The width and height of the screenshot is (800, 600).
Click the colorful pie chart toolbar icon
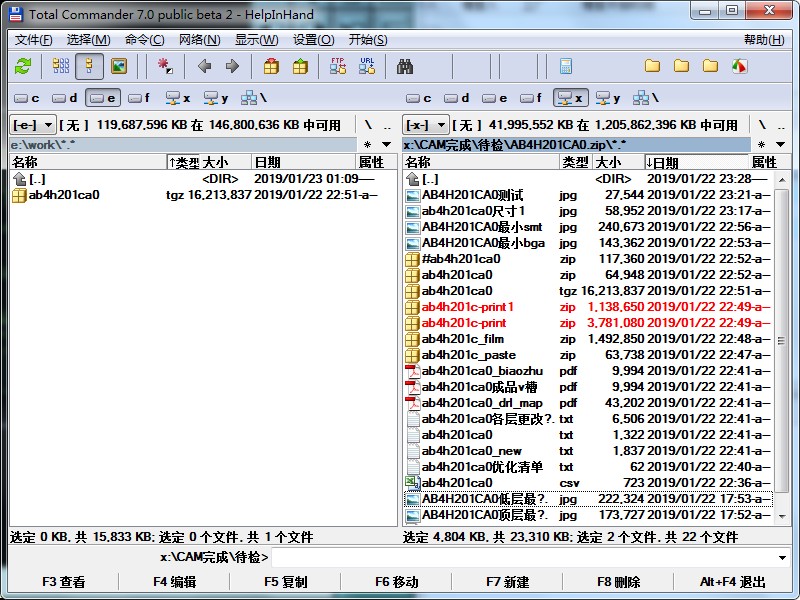(739, 66)
